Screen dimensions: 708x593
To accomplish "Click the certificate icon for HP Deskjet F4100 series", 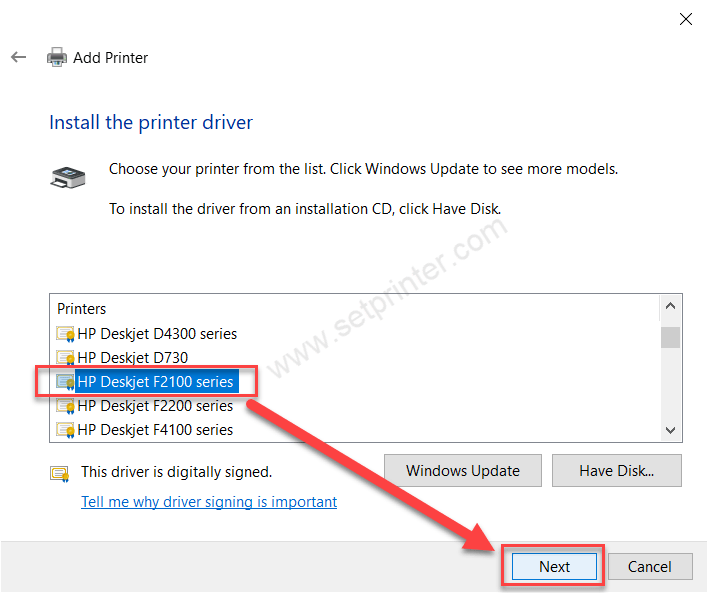I will pos(65,430).
